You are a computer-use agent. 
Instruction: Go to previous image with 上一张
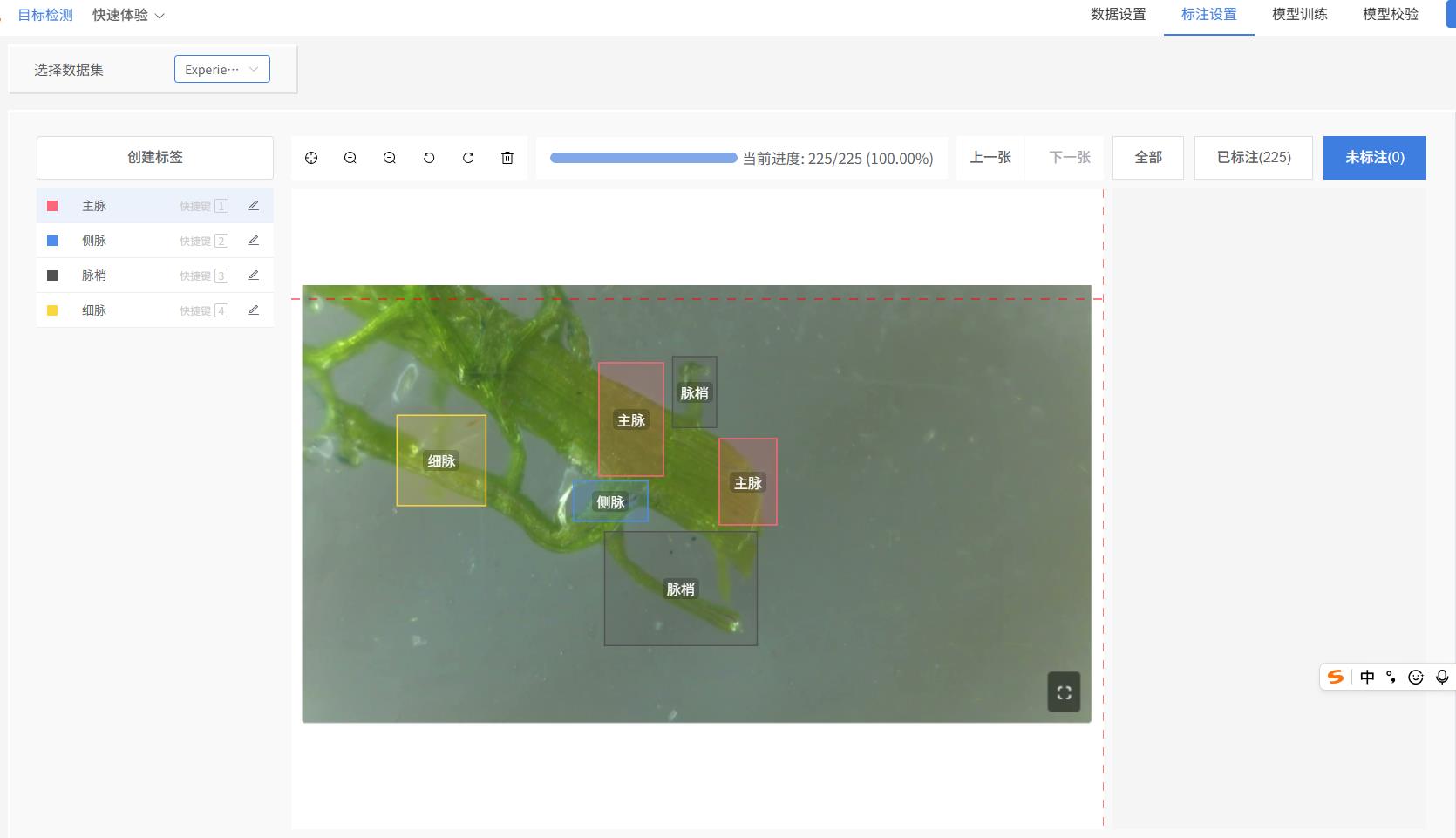(990, 158)
